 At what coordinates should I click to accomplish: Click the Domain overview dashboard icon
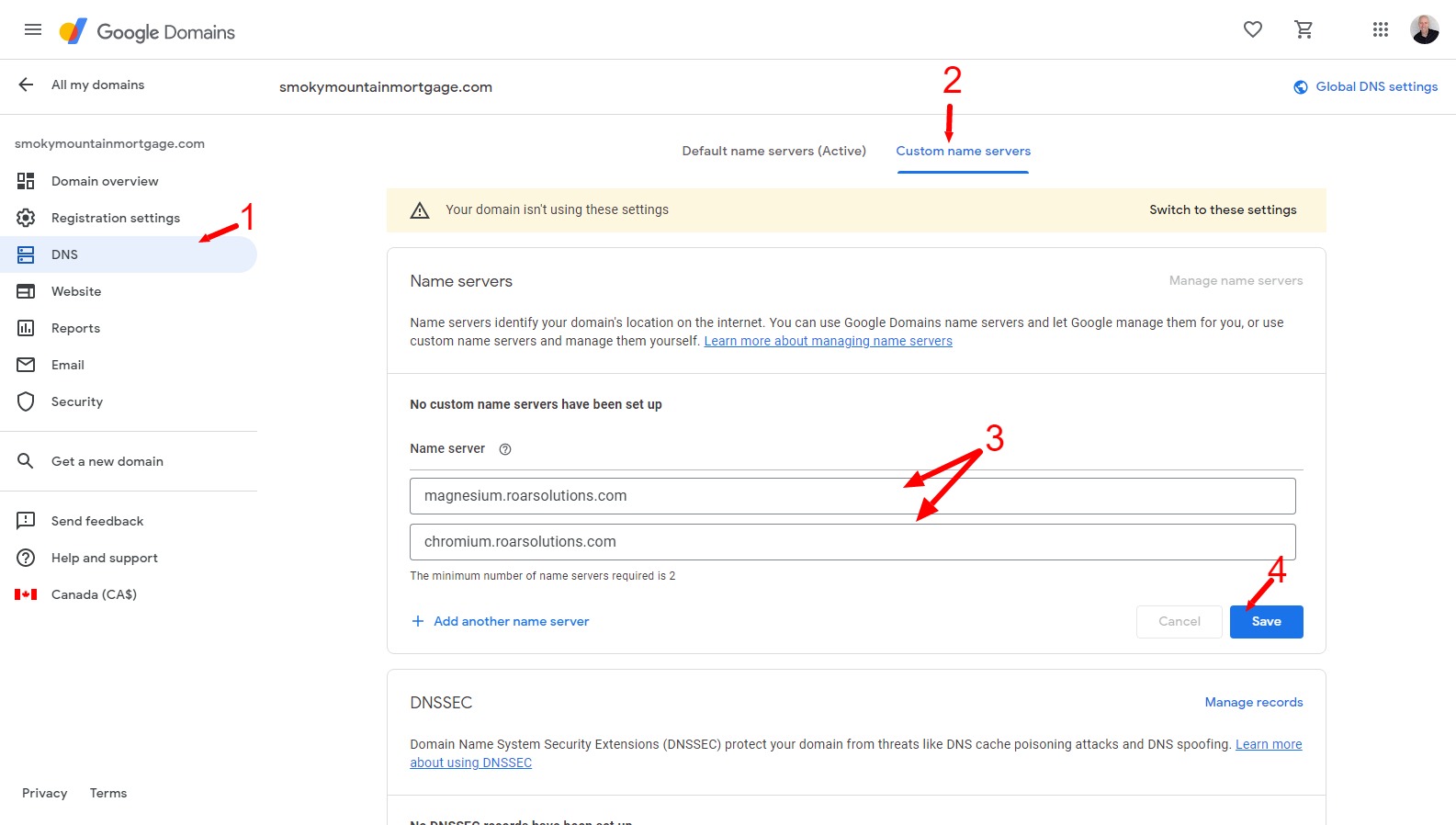[x=26, y=181]
